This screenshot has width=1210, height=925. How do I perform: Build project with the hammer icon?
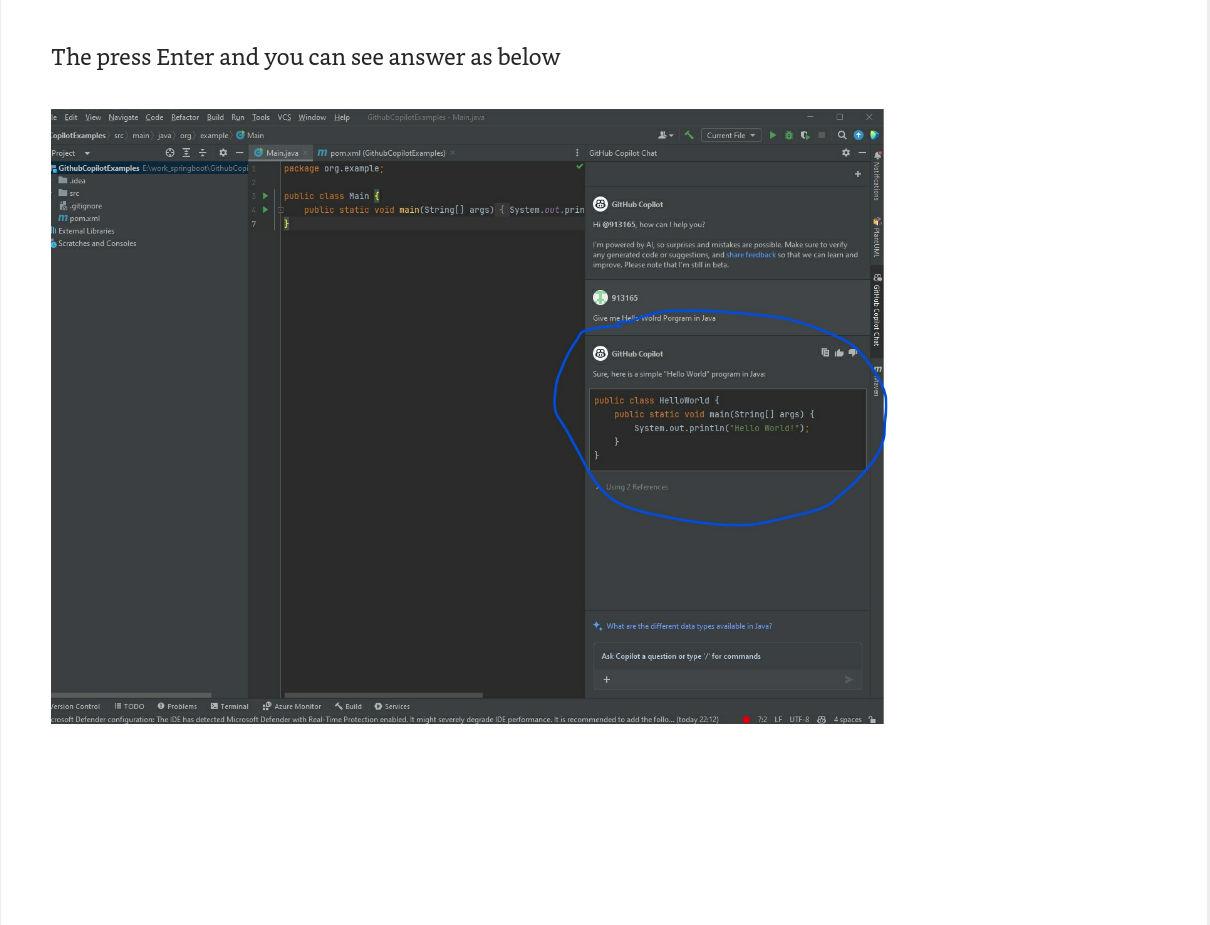[689, 135]
